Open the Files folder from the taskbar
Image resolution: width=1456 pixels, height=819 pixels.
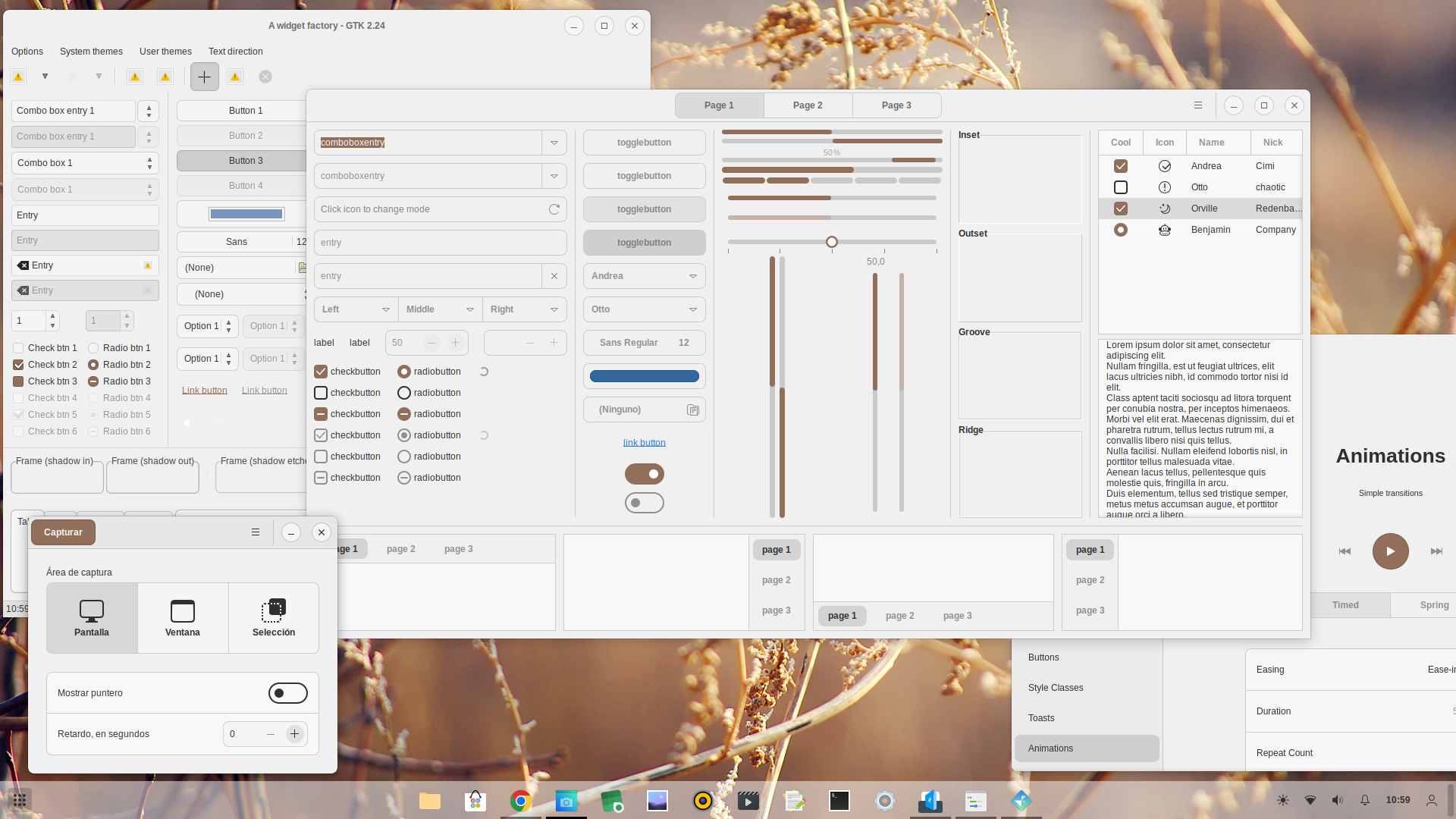tap(430, 801)
